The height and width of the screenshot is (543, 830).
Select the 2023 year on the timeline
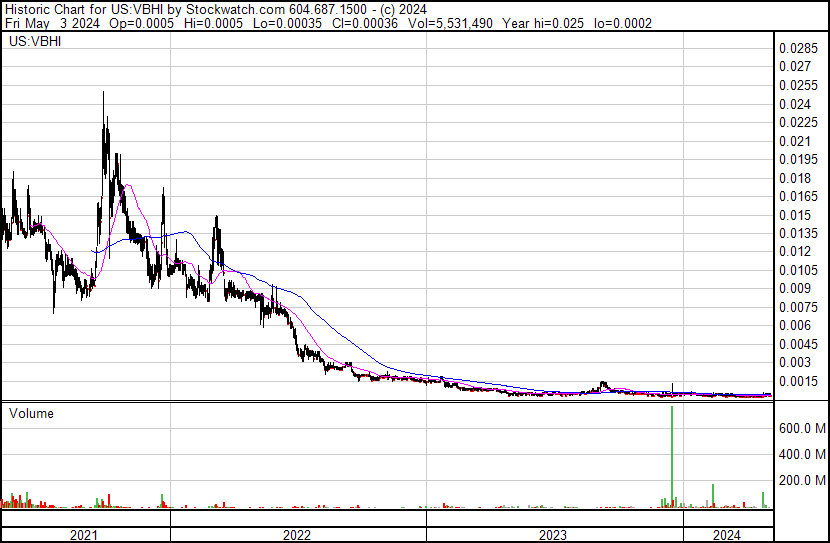point(553,535)
